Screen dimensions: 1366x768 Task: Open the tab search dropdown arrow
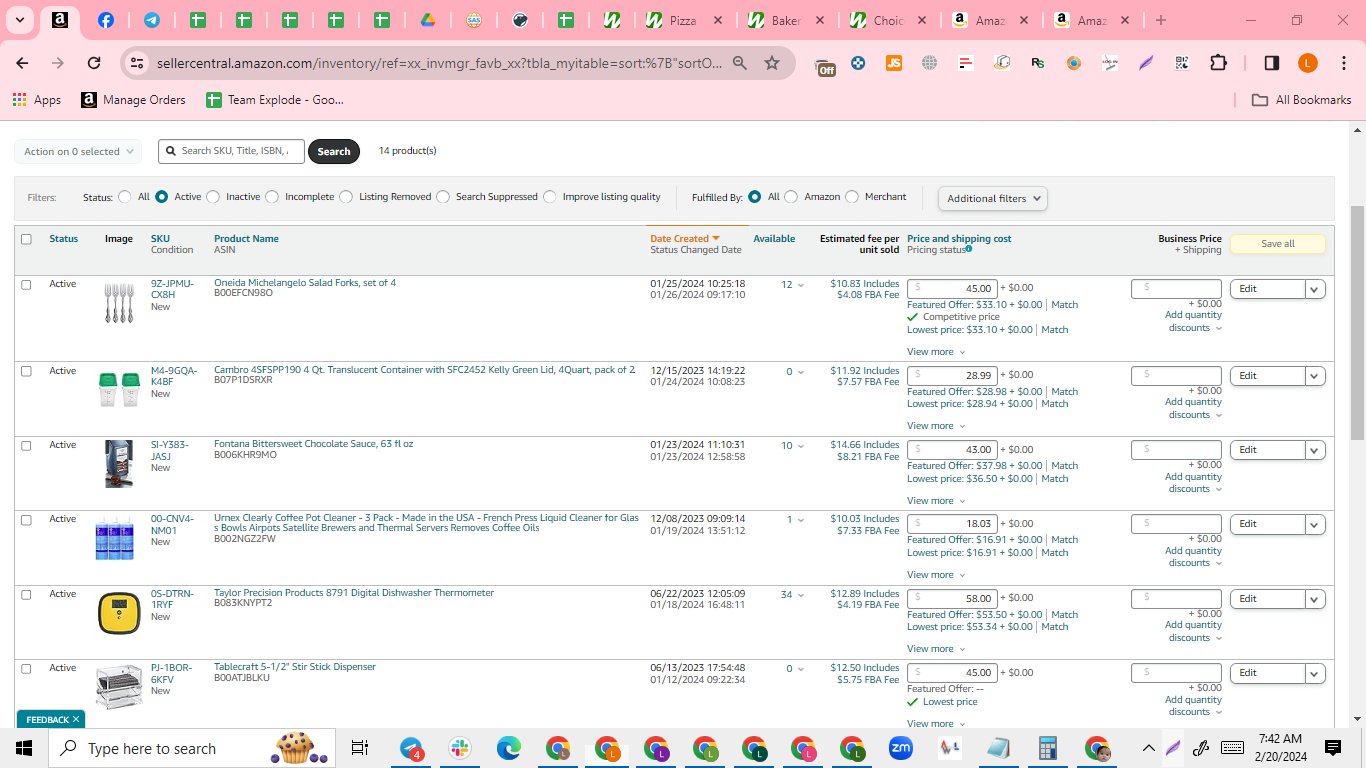(x=20, y=20)
